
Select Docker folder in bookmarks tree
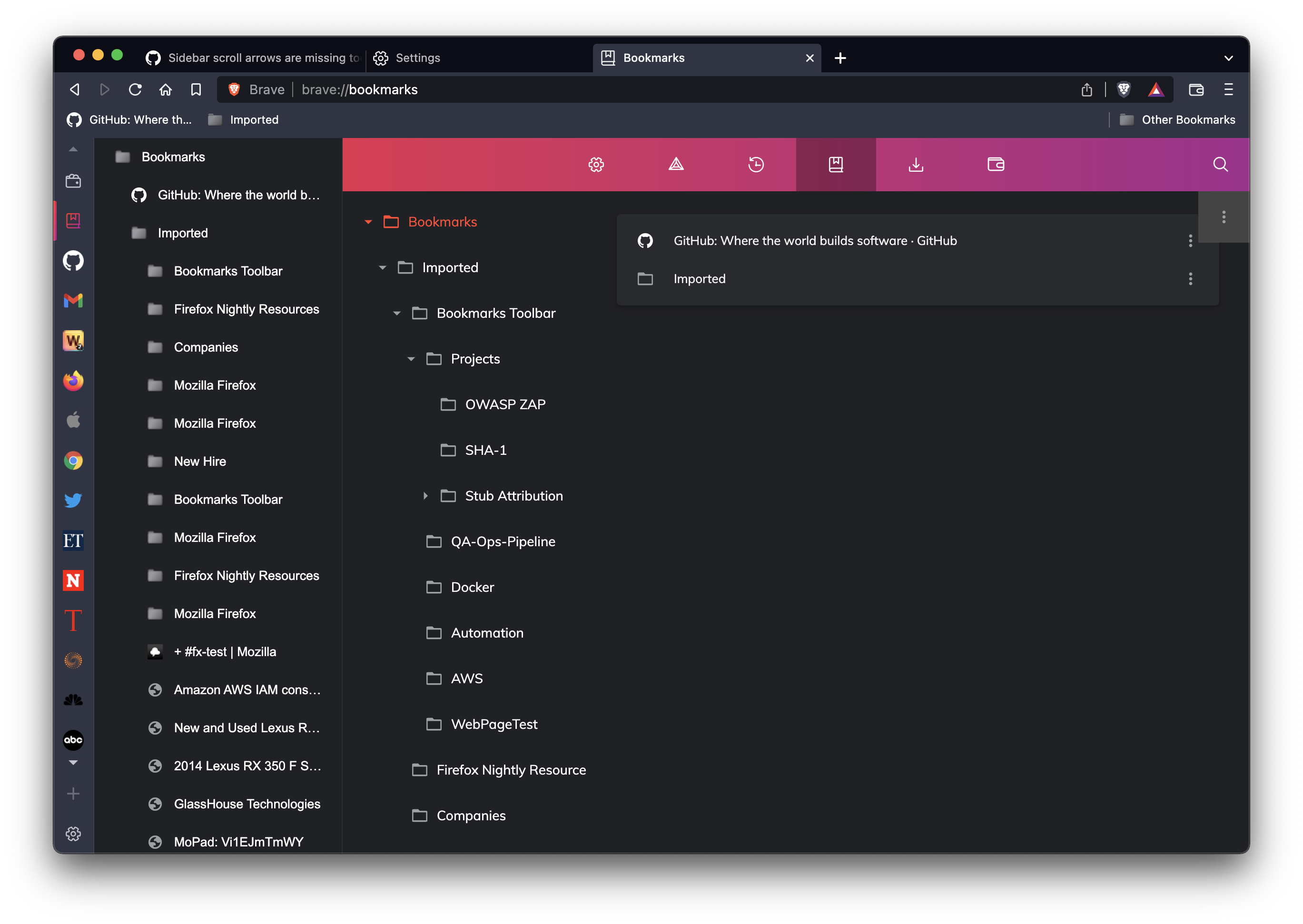pyautogui.click(x=472, y=587)
